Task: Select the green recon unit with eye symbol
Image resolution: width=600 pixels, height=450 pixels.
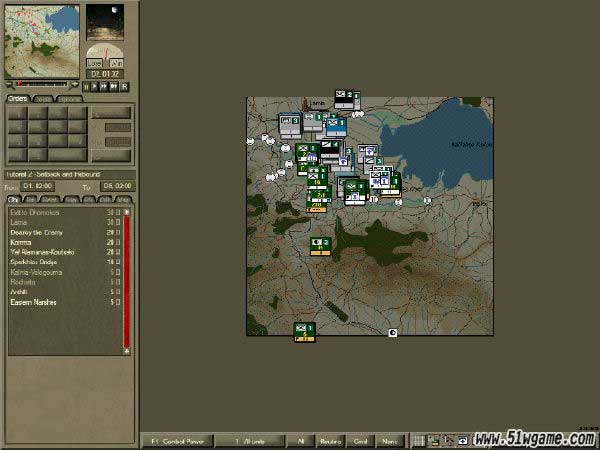Action: click(x=320, y=246)
